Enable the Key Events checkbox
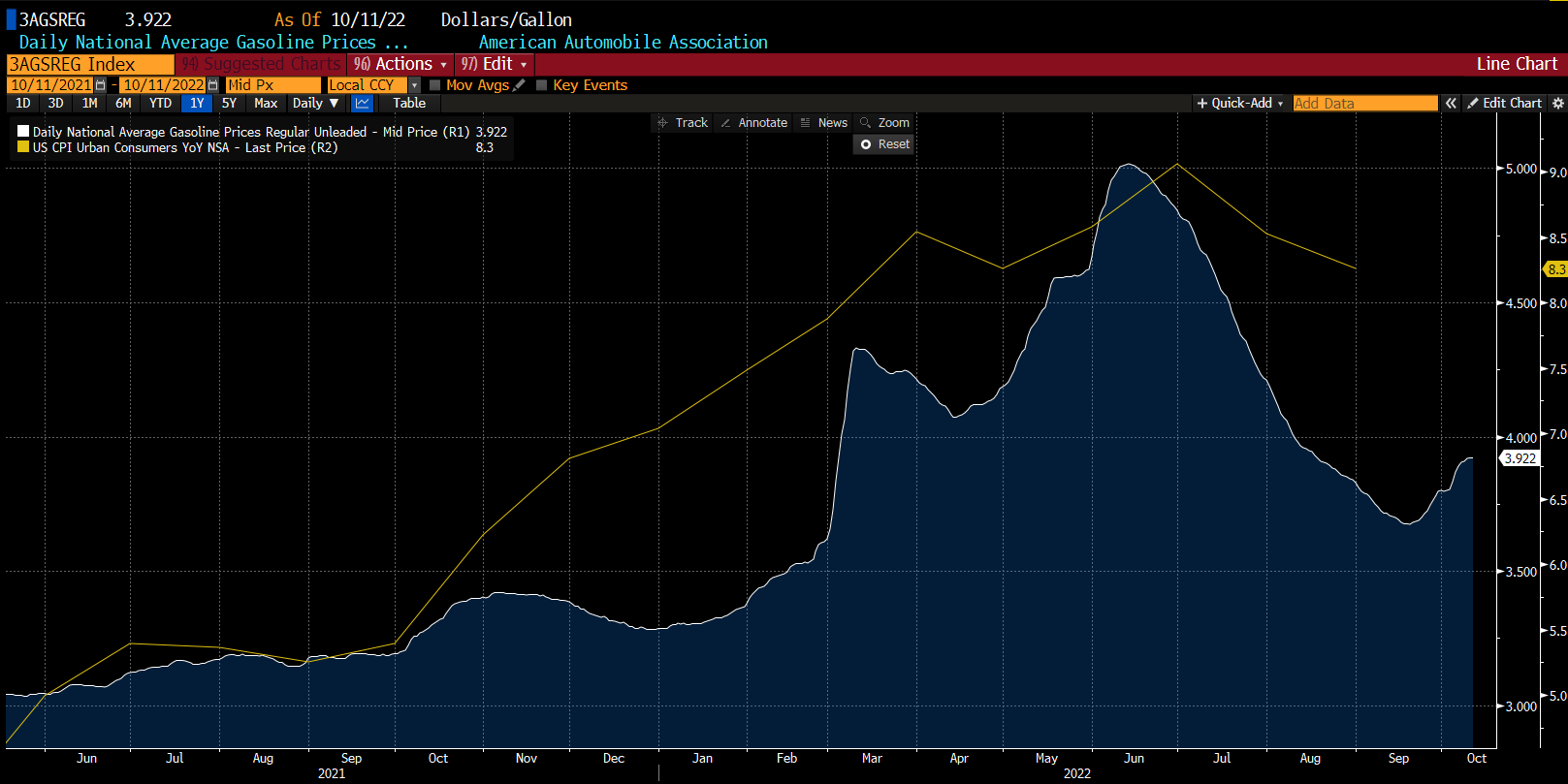Screen dimensions: 1568x784 pos(542,85)
